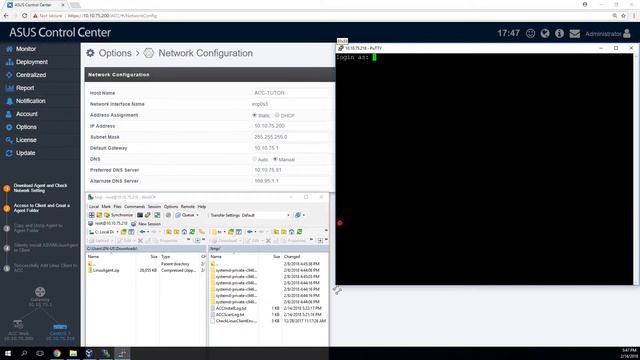Open WinSCP Session menu
Image resolution: width=640 pixels, height=360 pixels.
(x=154, y=207)
